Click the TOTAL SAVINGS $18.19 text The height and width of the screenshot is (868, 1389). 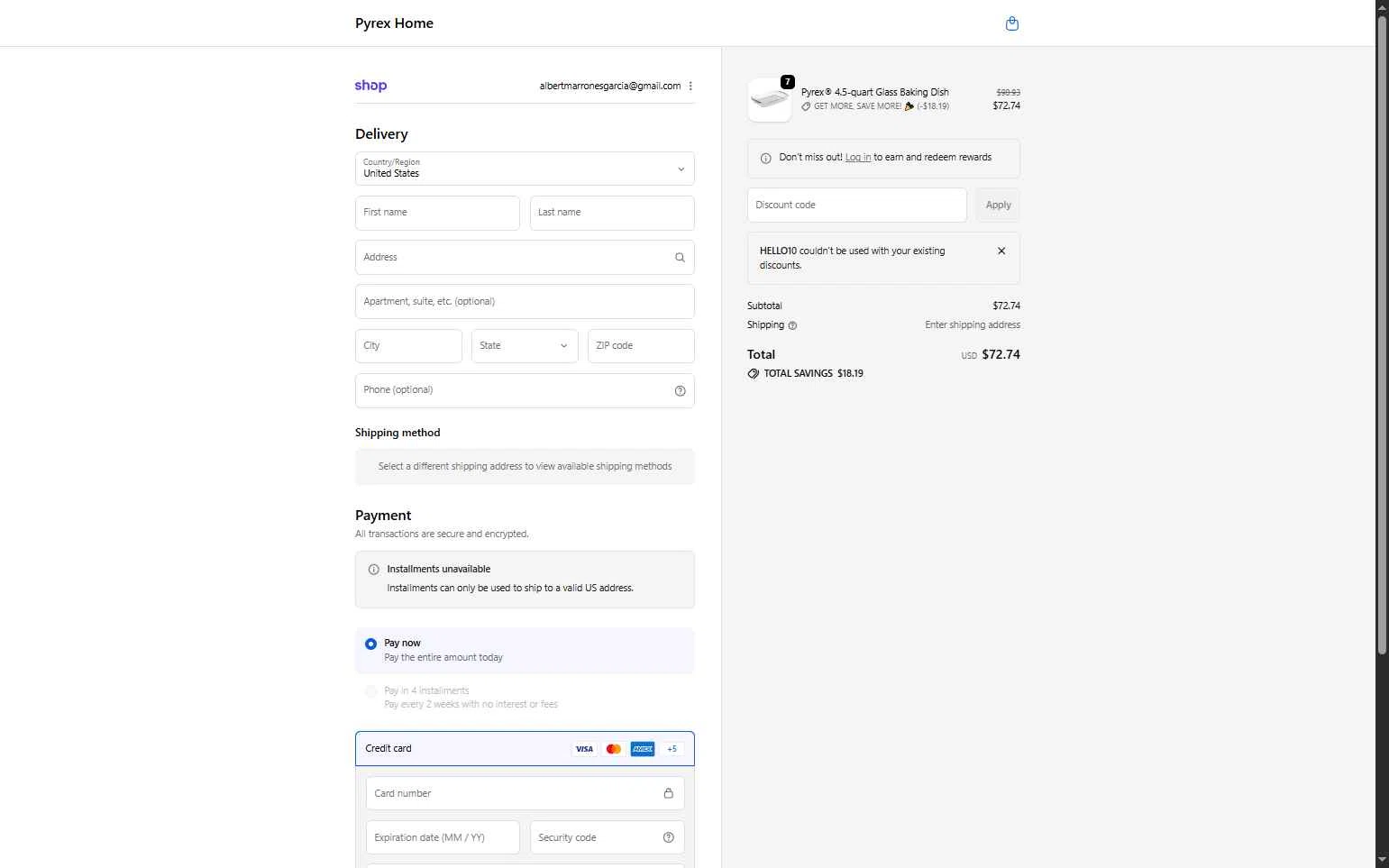[x=813, y=373]
